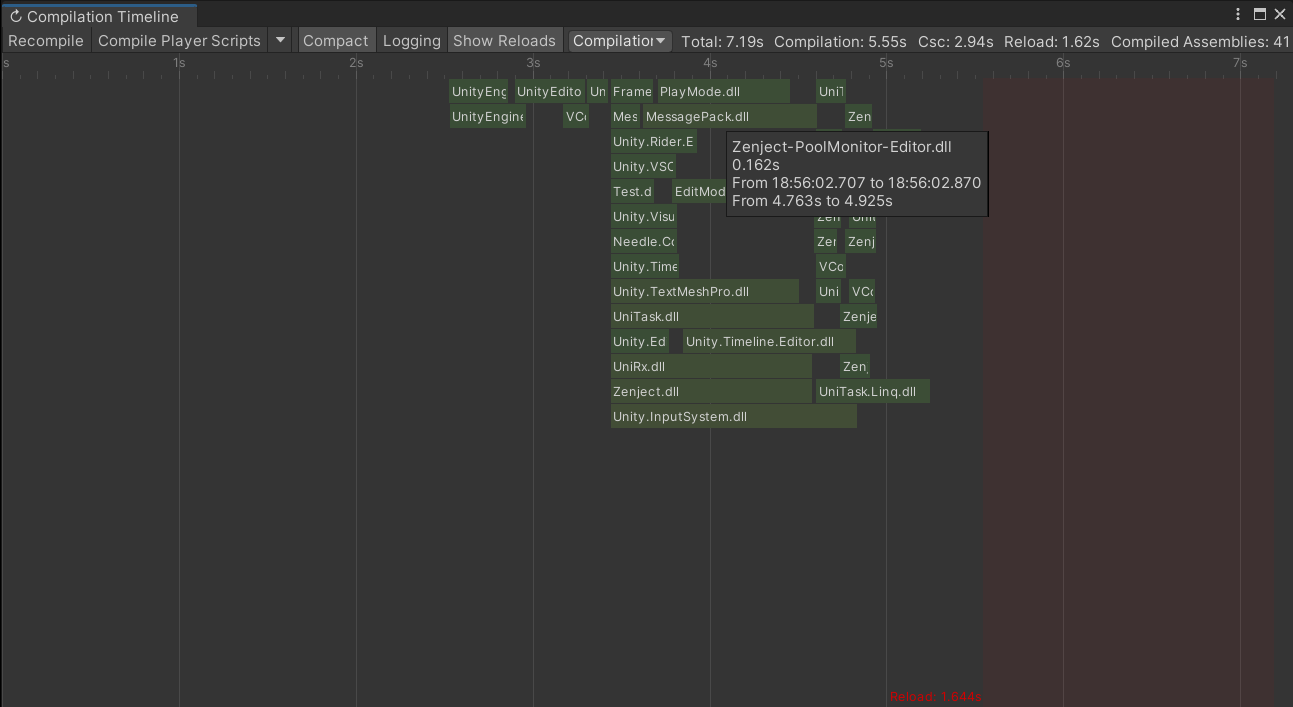Toggle Show Reloads in timeline
Viewport: 1293px width, 707px height.
(504, 41)
